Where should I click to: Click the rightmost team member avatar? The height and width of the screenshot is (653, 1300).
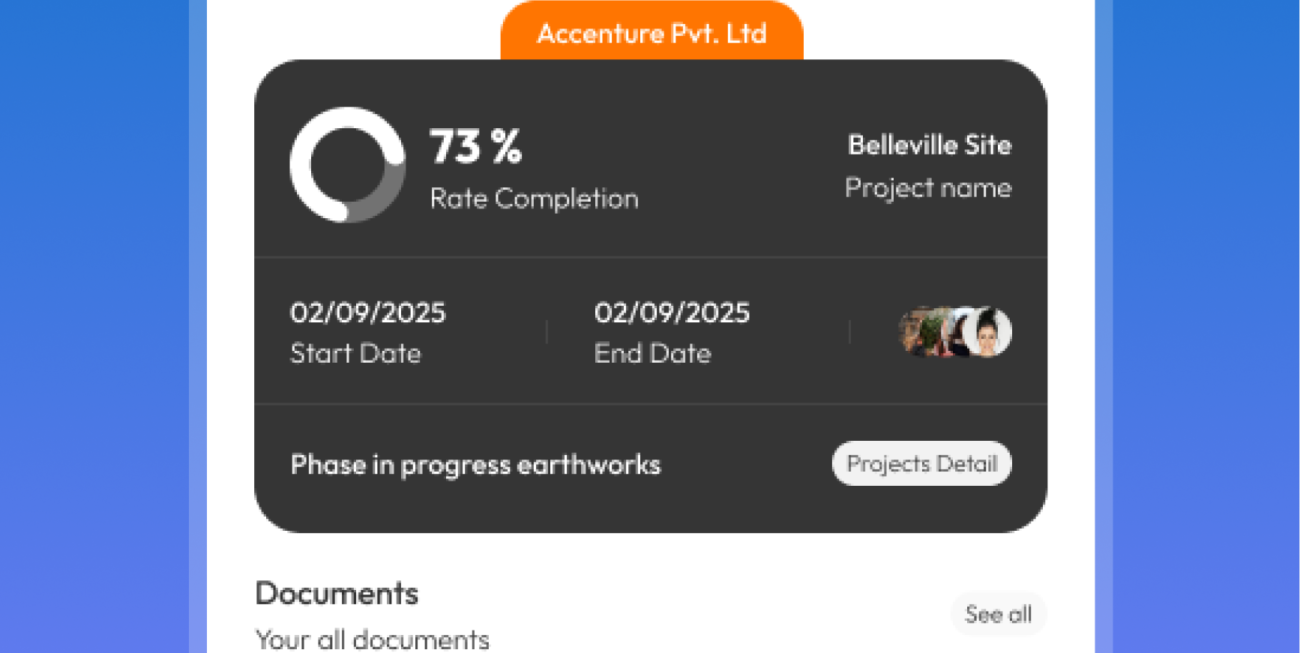pyautogui.click(x=988, y=332)
